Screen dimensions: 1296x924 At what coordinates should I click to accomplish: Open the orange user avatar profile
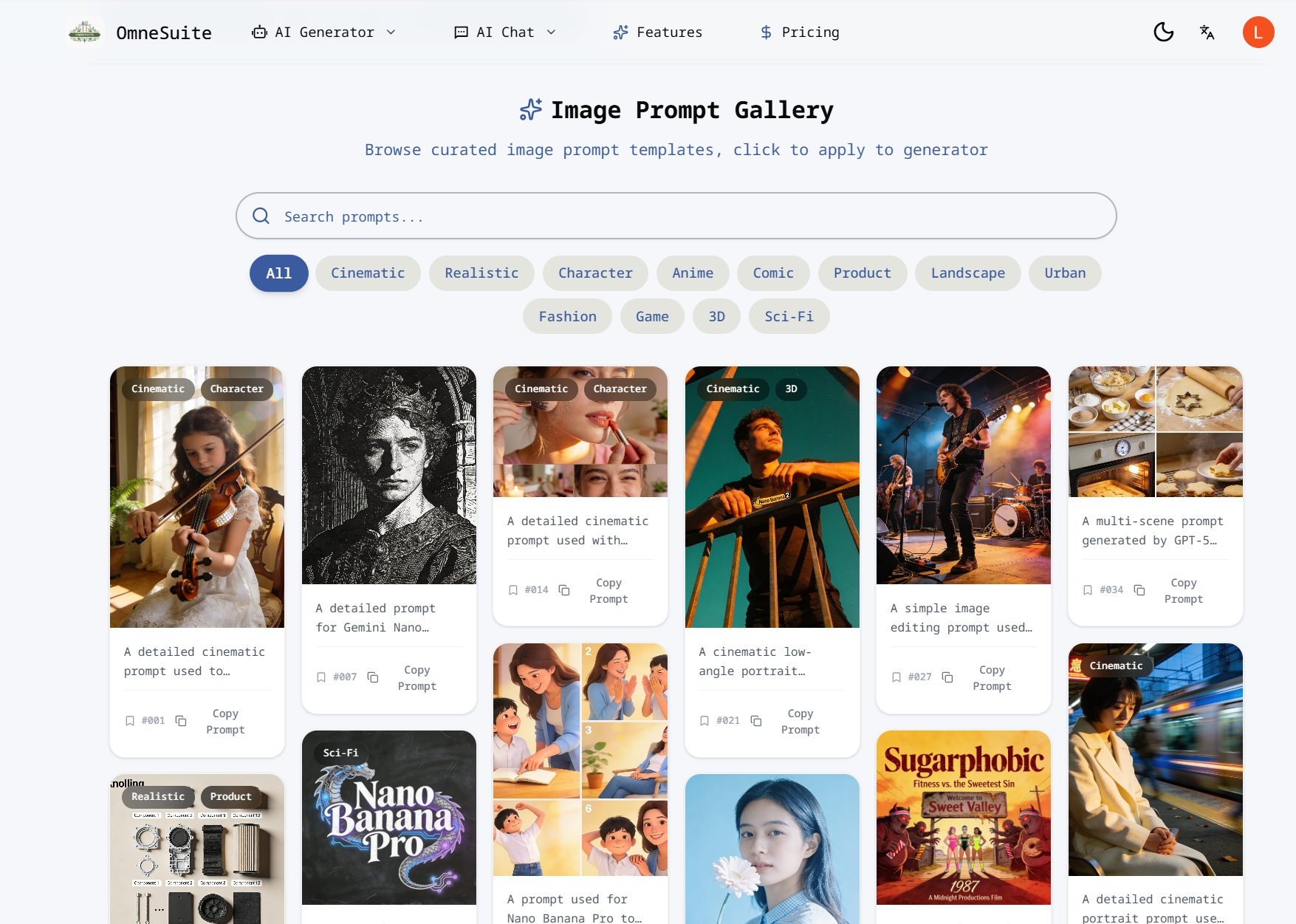(1258, 32)
